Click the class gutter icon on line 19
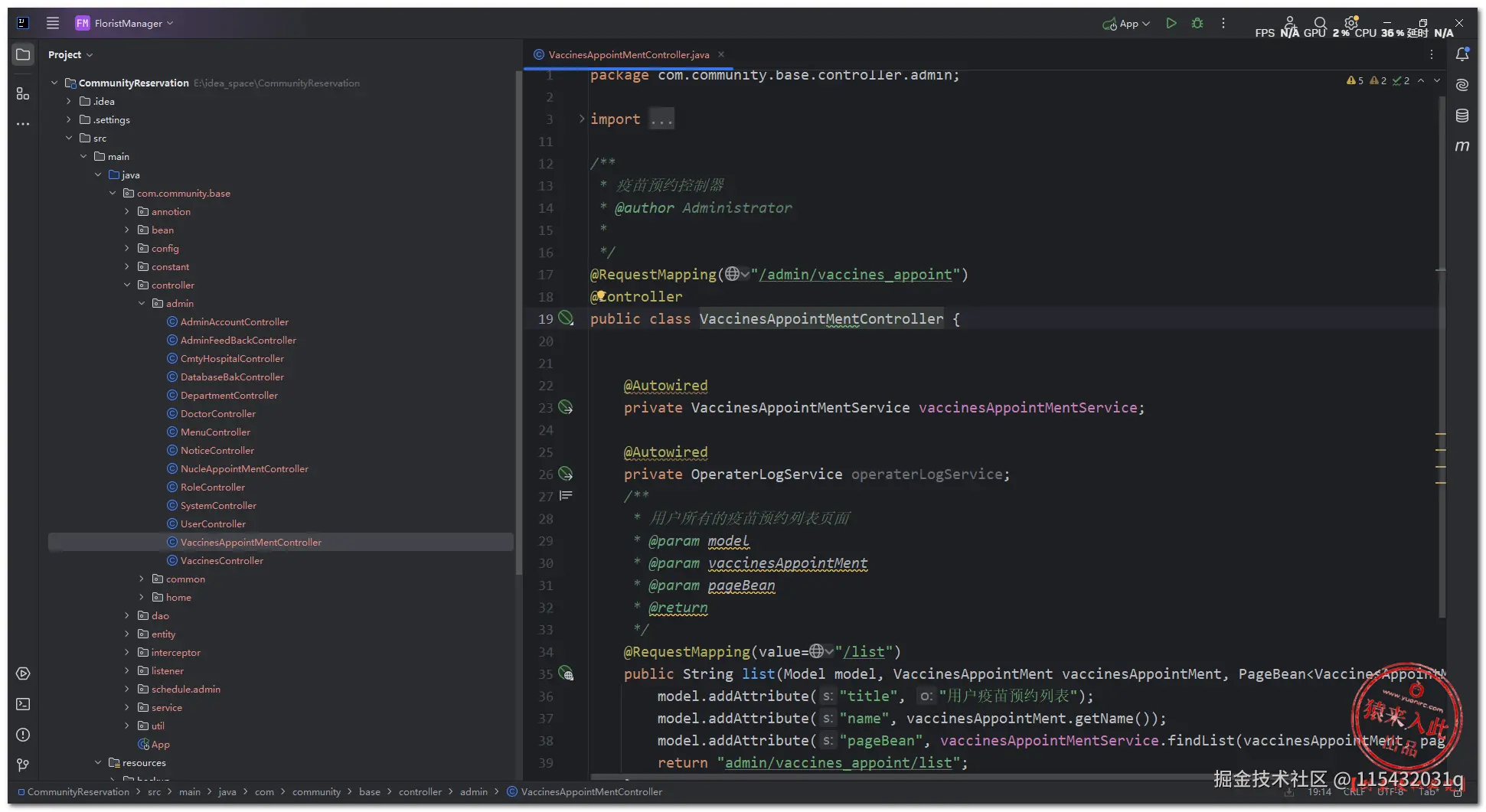This screenshot has height=812, width=1486. 566,318
